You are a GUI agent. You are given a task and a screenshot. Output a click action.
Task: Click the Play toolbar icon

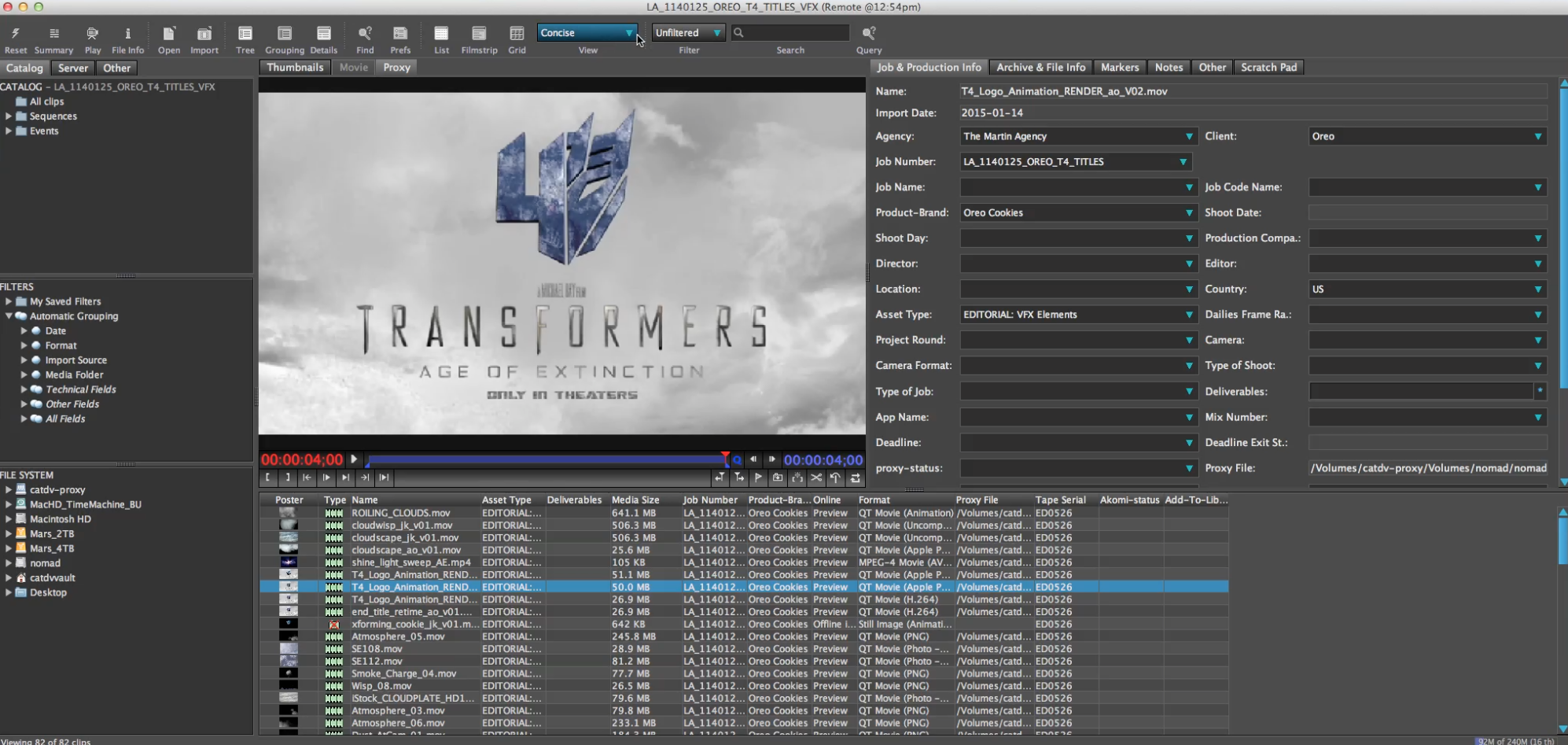(x=93, y=33)
